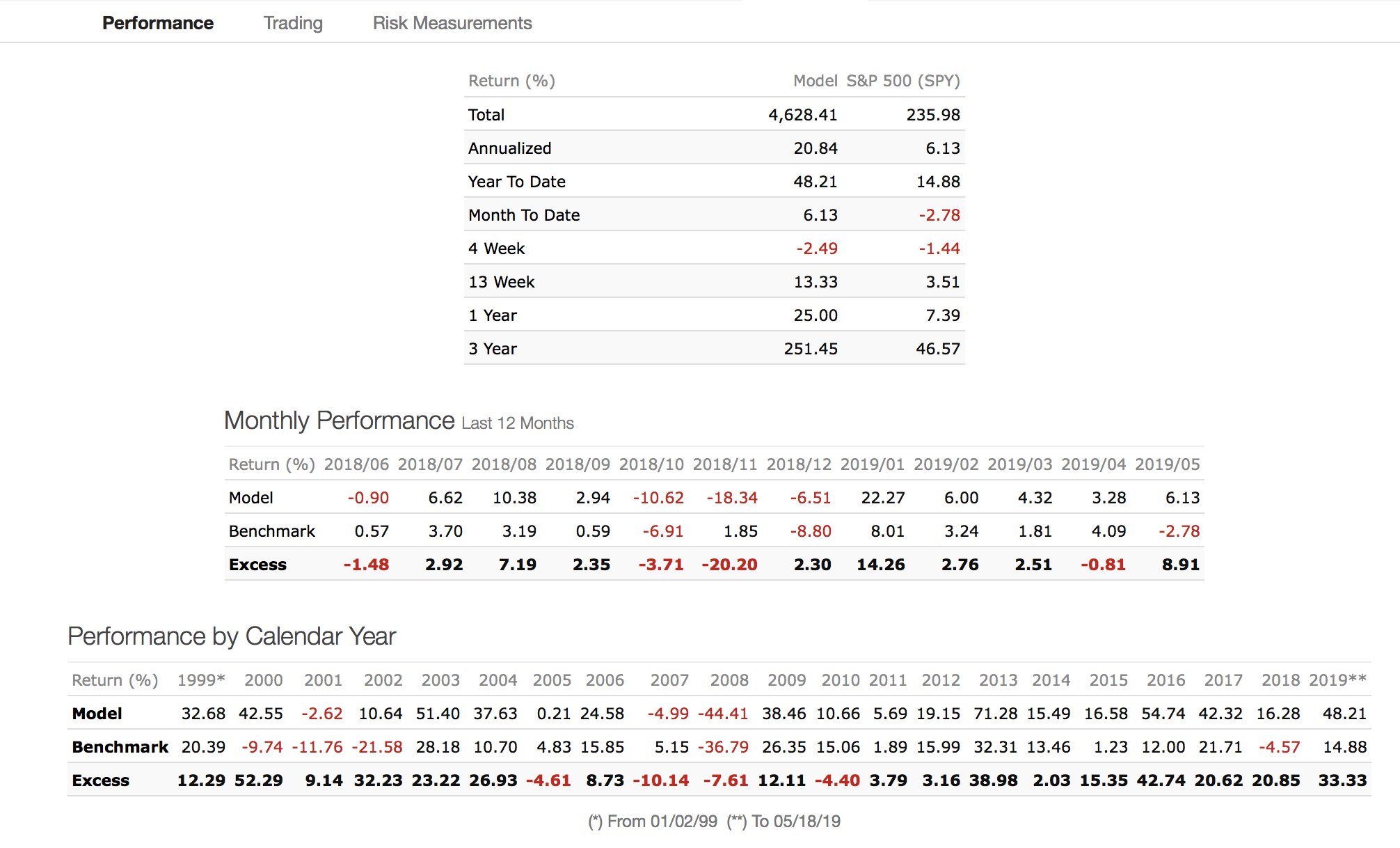This screenshot has width=1400, height=848.
Task: Select the Annualized row label
Action: coord(510,148)
